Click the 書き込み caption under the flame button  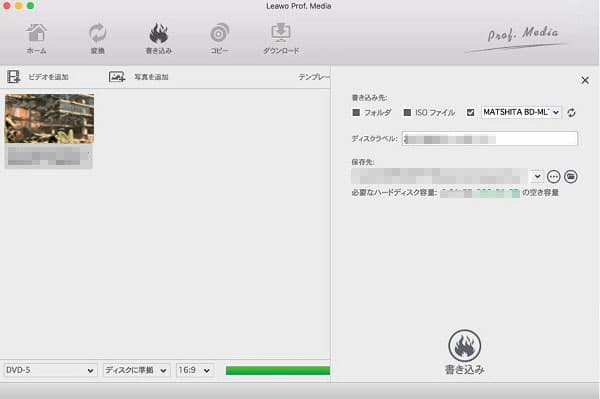[465, 370]
